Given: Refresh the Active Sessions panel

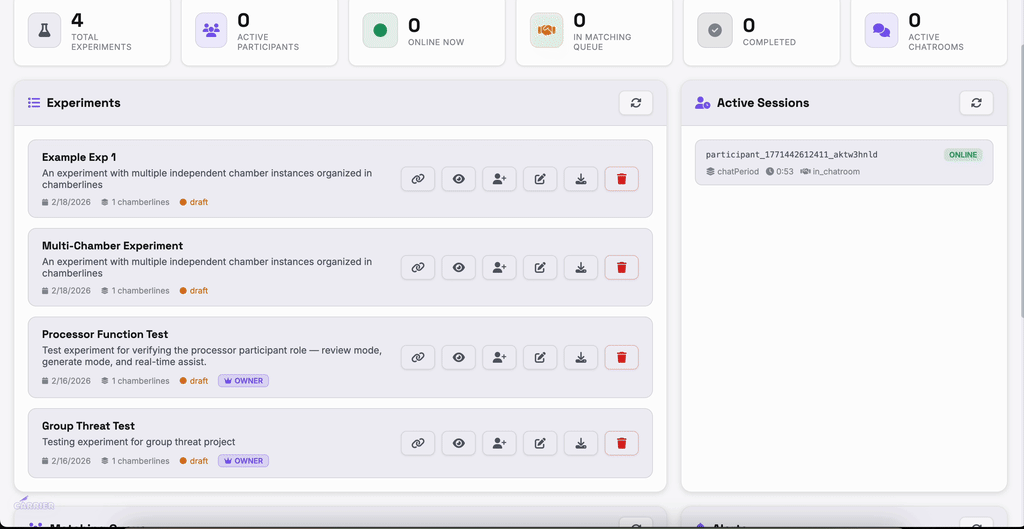Looking at the screenshot, I should pos(976,103).
